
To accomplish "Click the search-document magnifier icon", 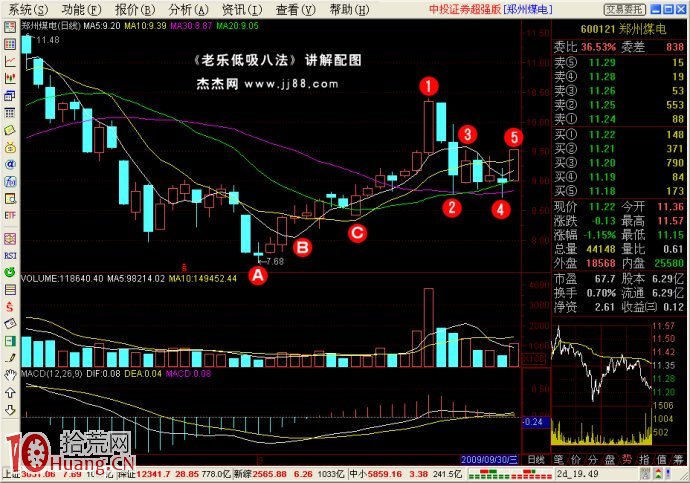I will point(10,198).
